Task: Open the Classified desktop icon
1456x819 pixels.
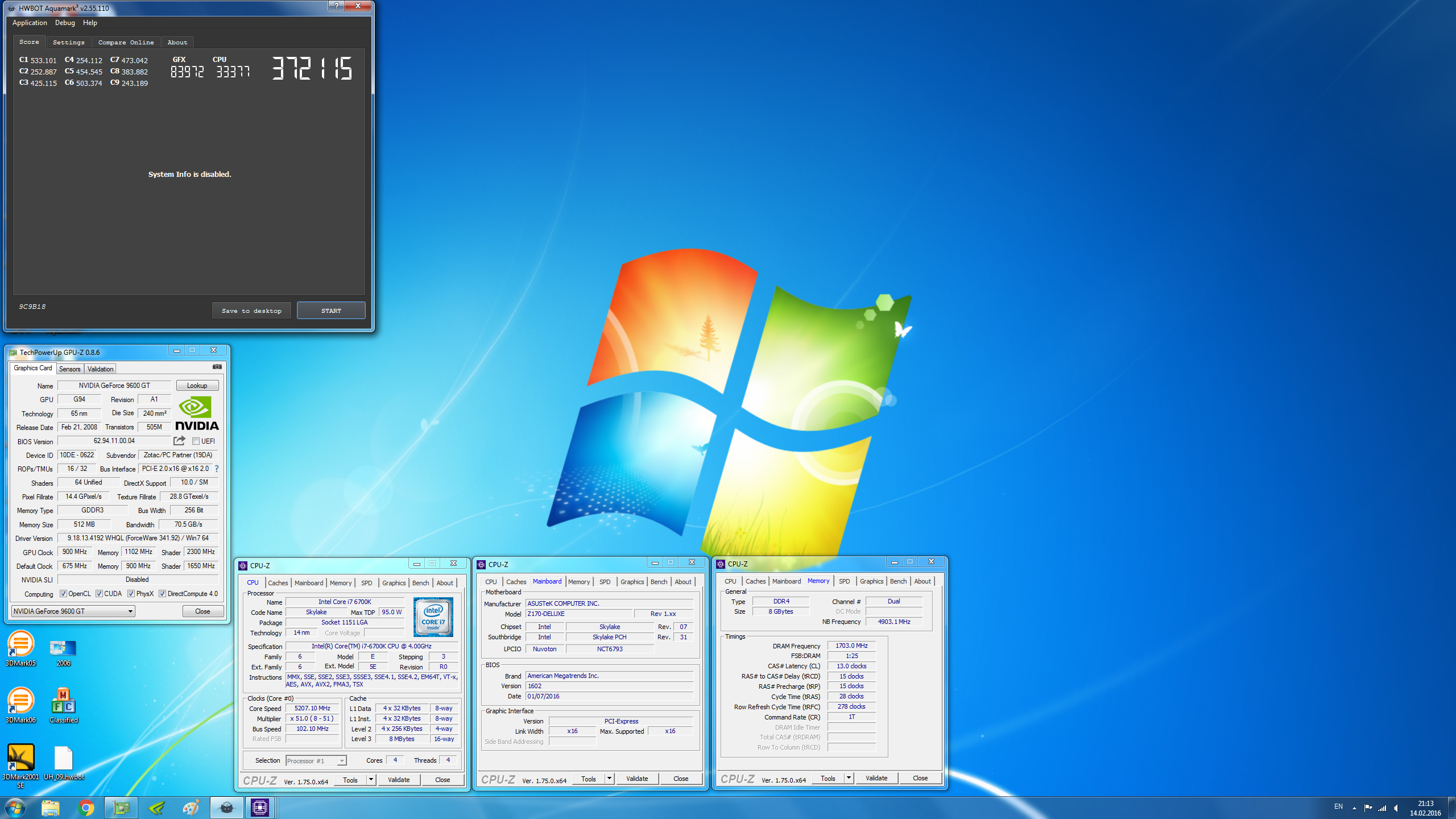Action: point(63,705)
